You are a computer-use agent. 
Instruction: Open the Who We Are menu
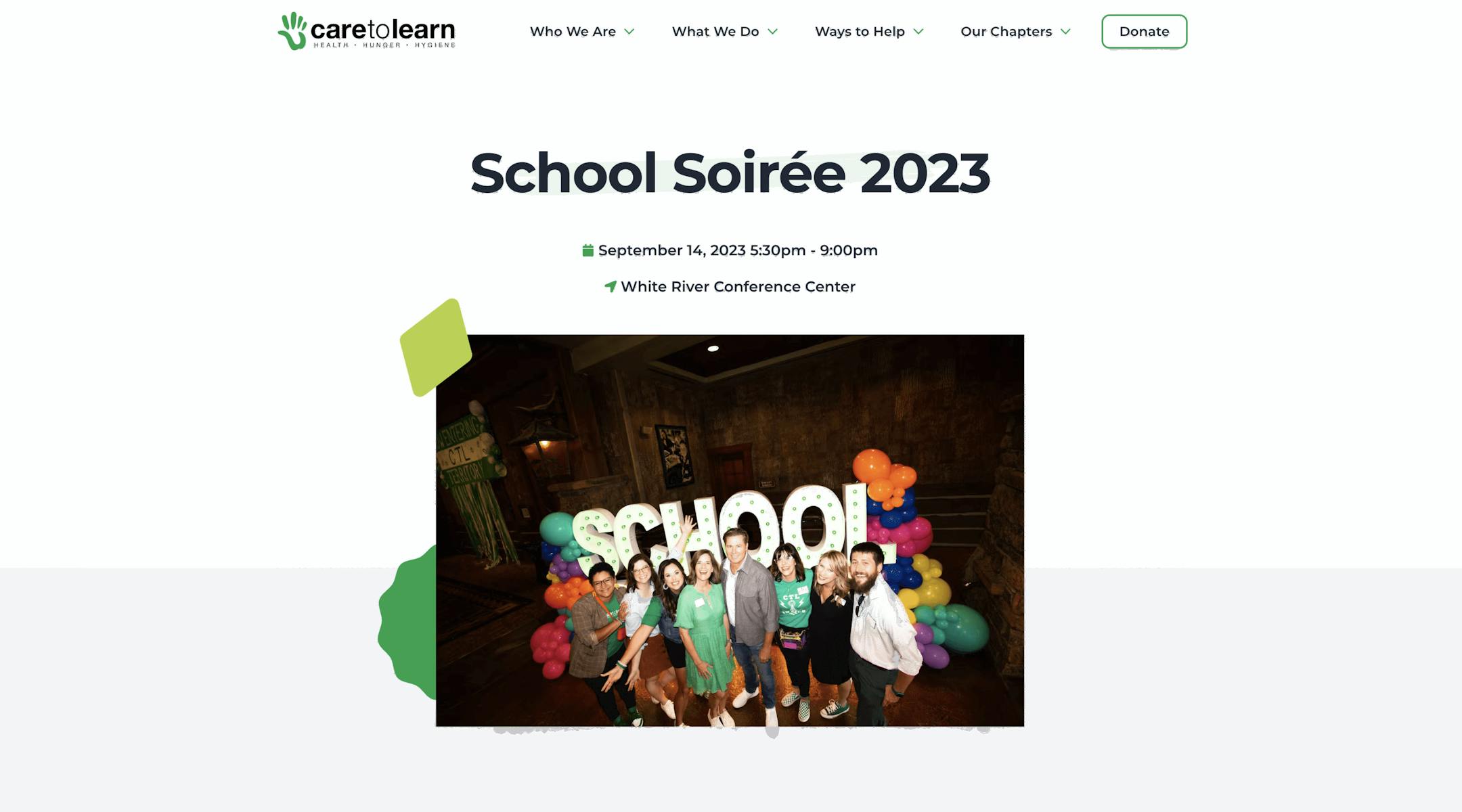click(573, 32)
